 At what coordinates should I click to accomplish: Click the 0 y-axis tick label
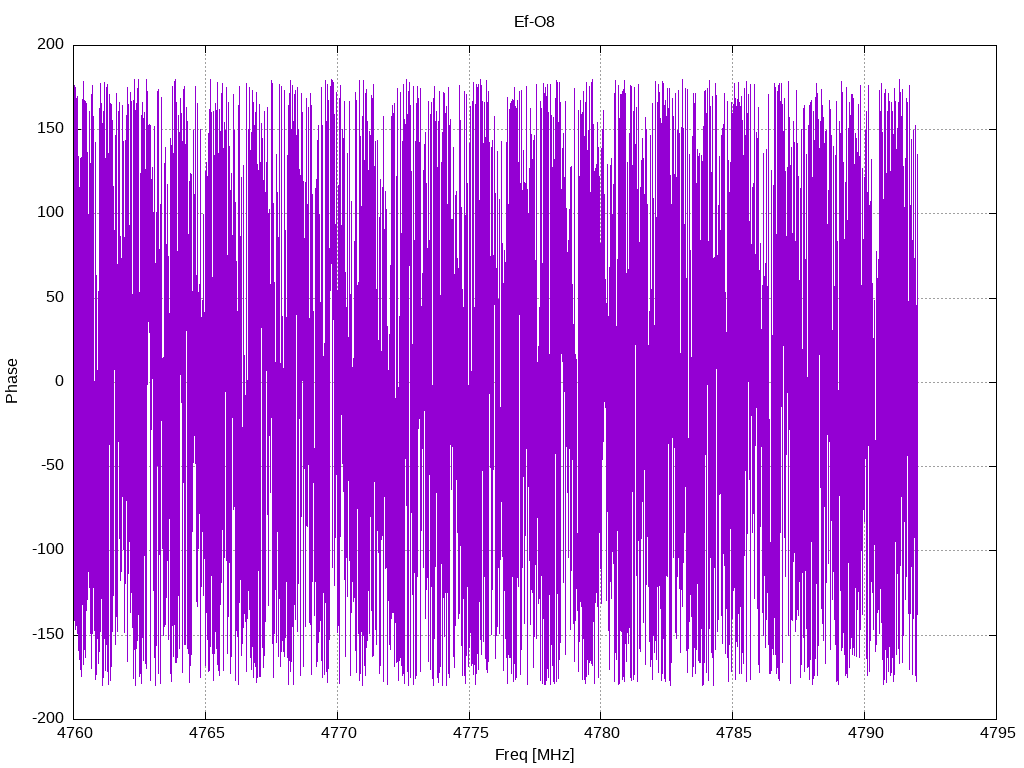(60, 381)
